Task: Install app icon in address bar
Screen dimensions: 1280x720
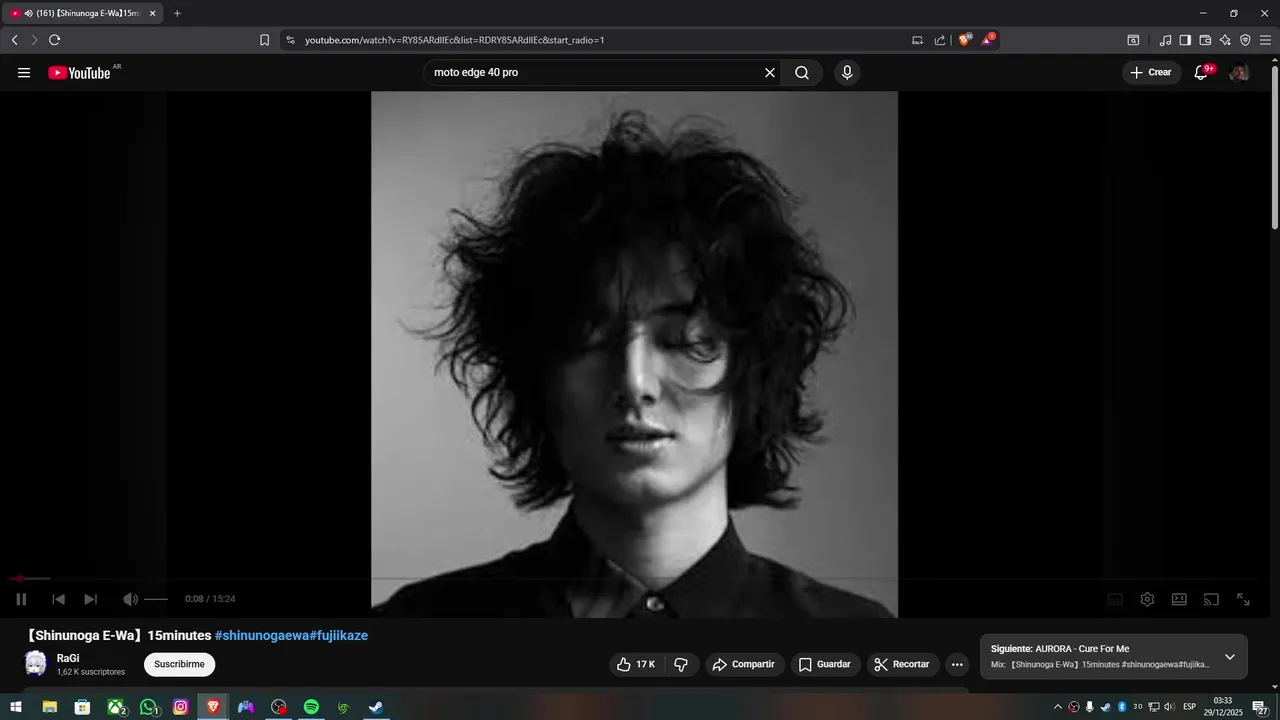Action: [x=917, y=40]
